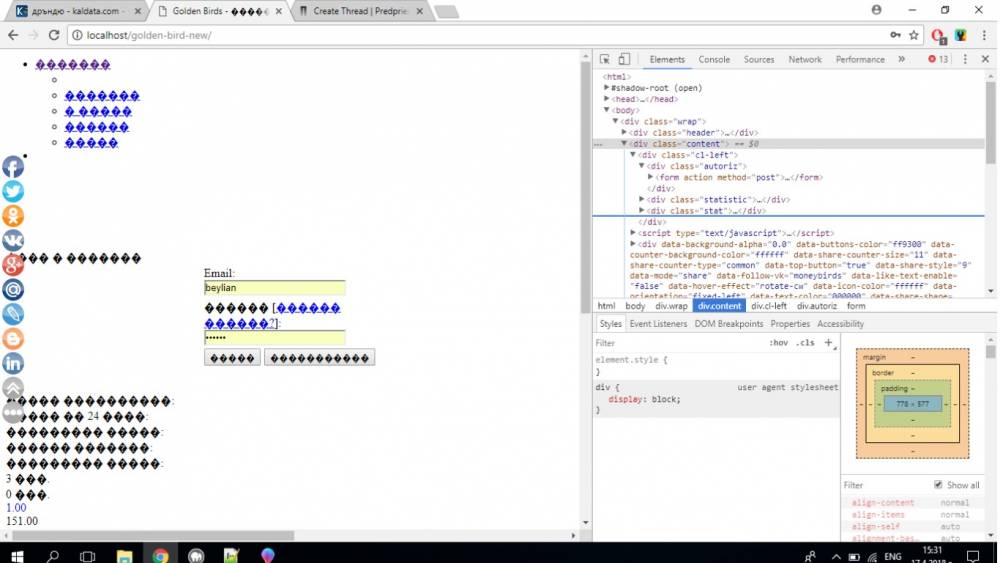Image resolution: width=1000 pixels, height=563 pixels.
Task: Expand the head element node
Action: coord(607,99)
